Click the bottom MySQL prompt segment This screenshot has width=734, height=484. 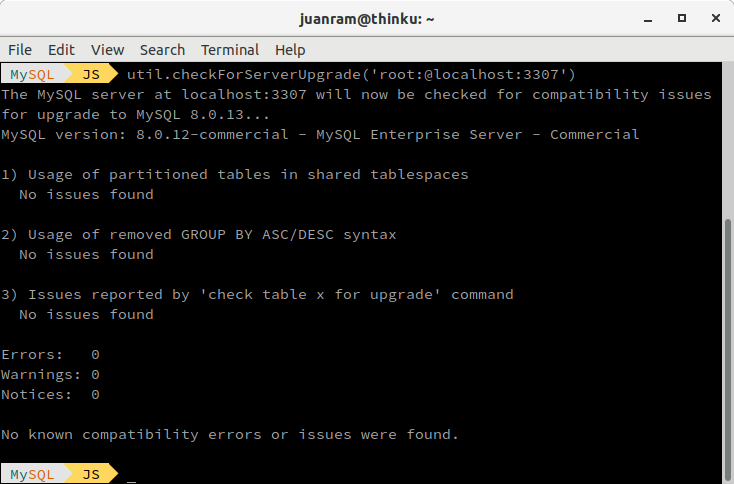click(x=32, y=474)
